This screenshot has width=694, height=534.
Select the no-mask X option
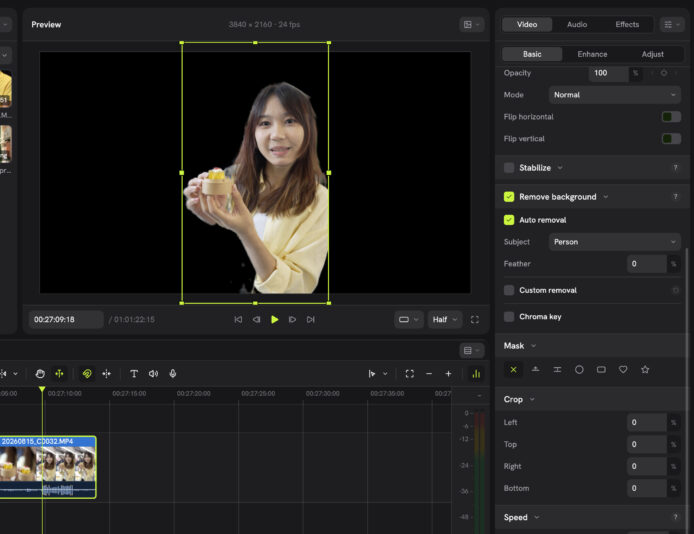coord(513,369)
